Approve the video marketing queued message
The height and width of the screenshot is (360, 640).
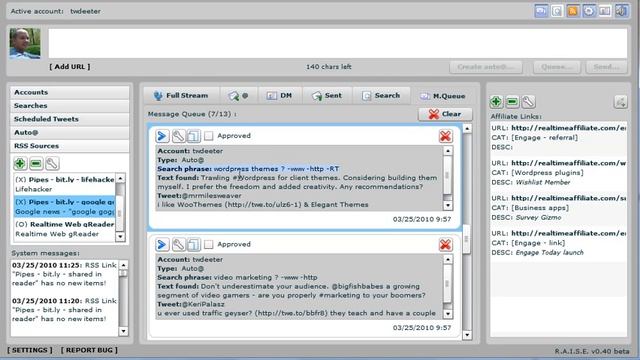209,244
